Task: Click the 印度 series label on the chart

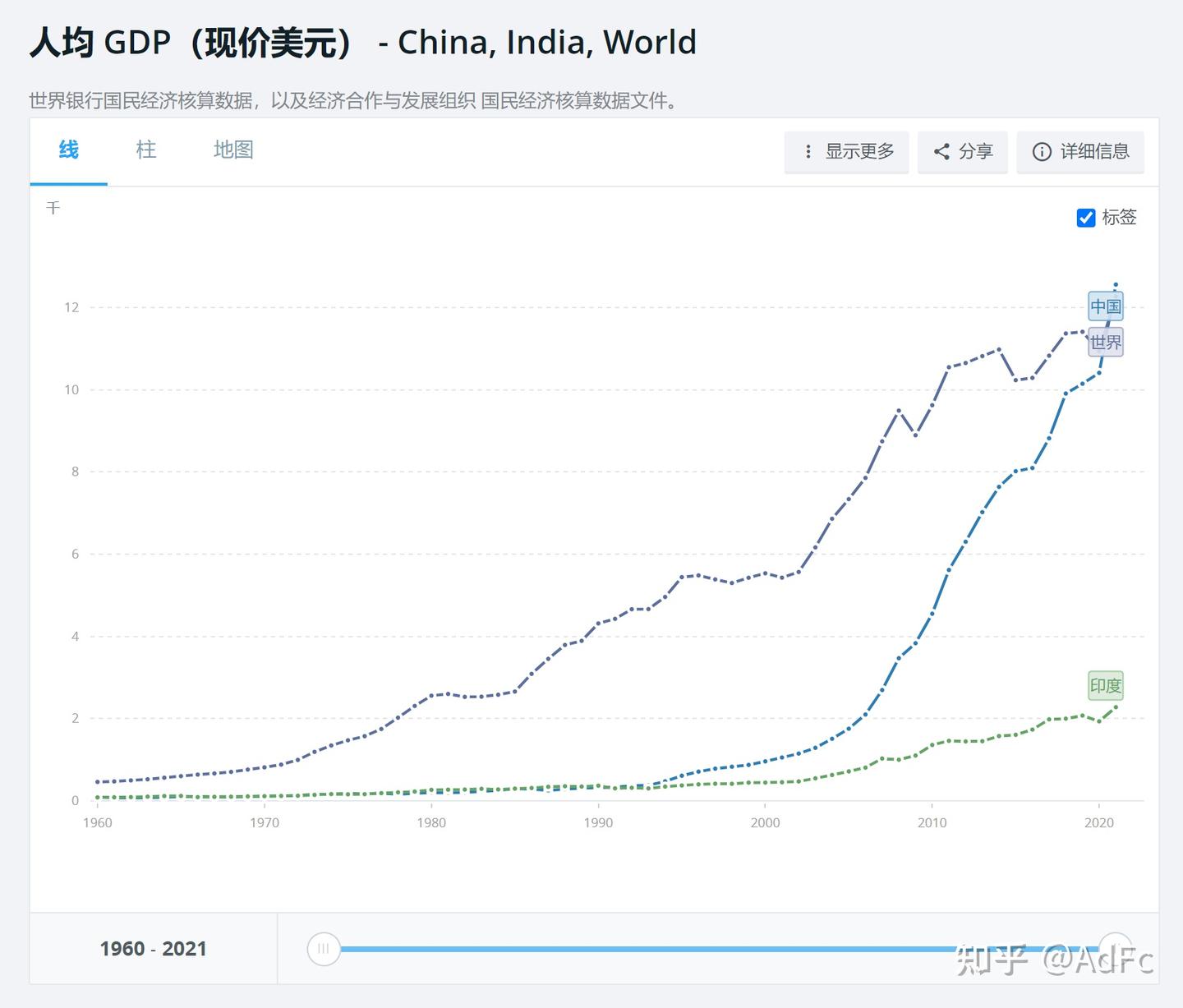Action: (1105, 686)
